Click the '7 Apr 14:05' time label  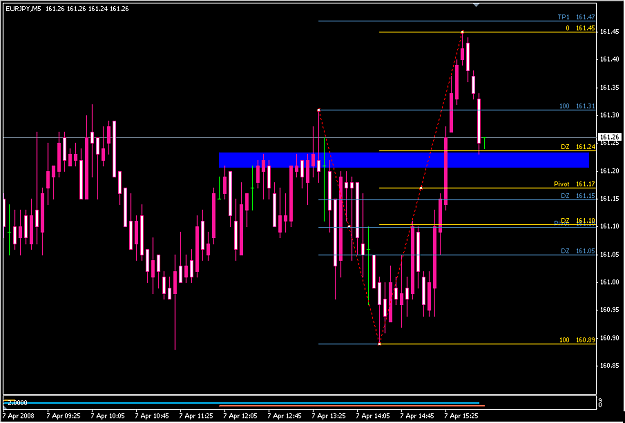(x=373, y=415)
